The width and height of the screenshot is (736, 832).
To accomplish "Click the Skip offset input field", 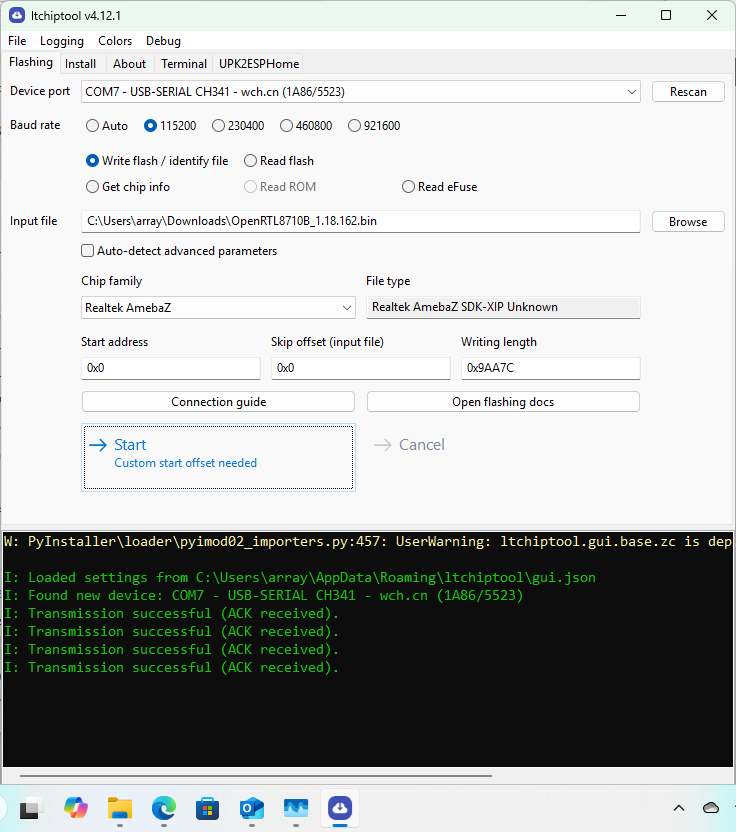I will (360, 368).
